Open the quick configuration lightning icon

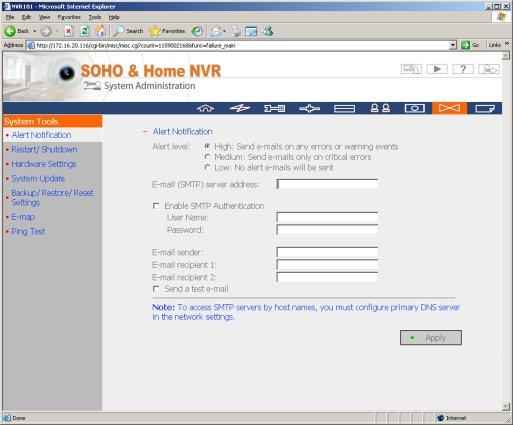pyautogui.click(x=240, y=108)
